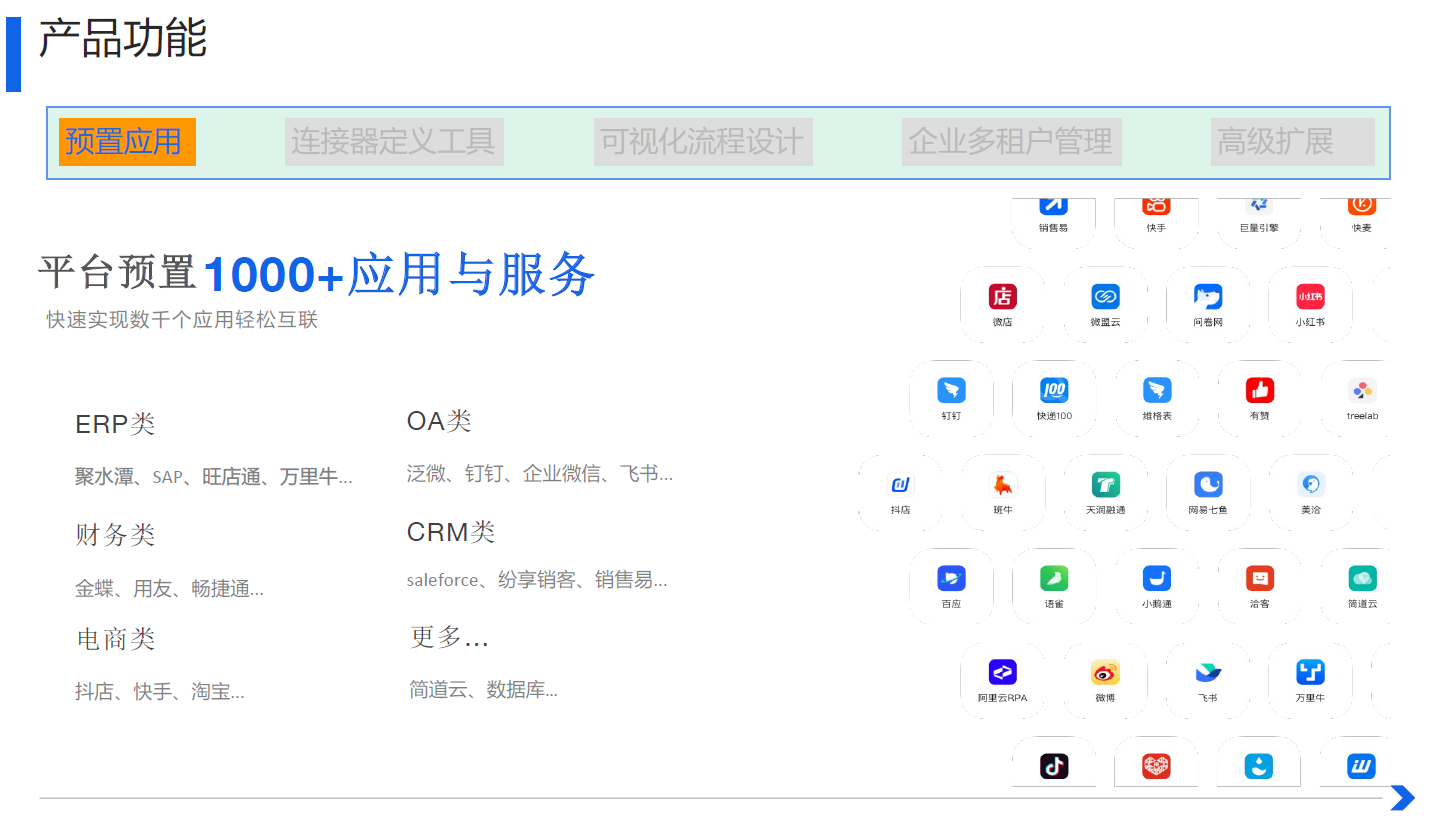Open the 微博 app icon
Viewport: 1429px width, 820px height.
coord(1105,672)
